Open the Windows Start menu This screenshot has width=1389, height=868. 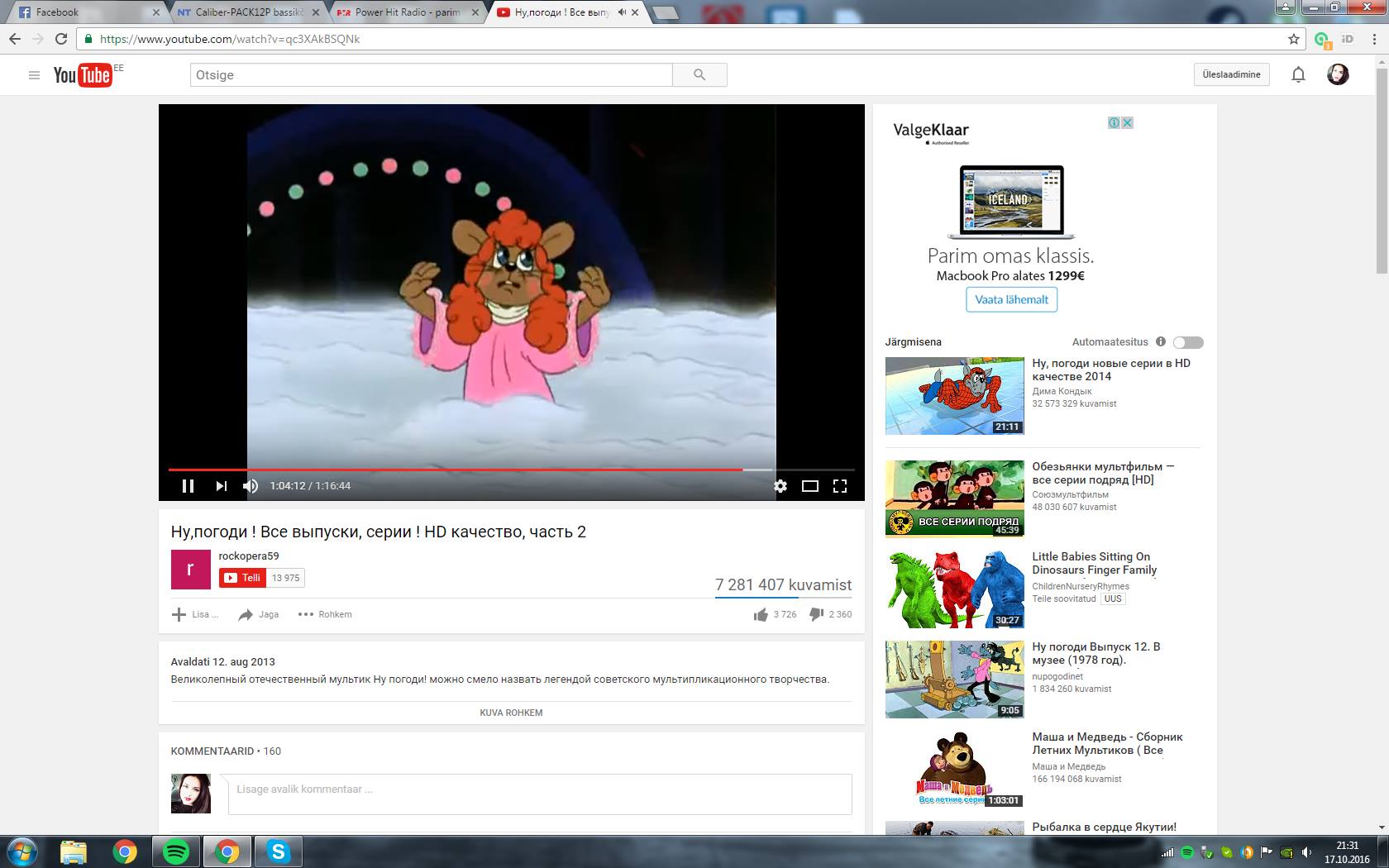coord(22,851)
